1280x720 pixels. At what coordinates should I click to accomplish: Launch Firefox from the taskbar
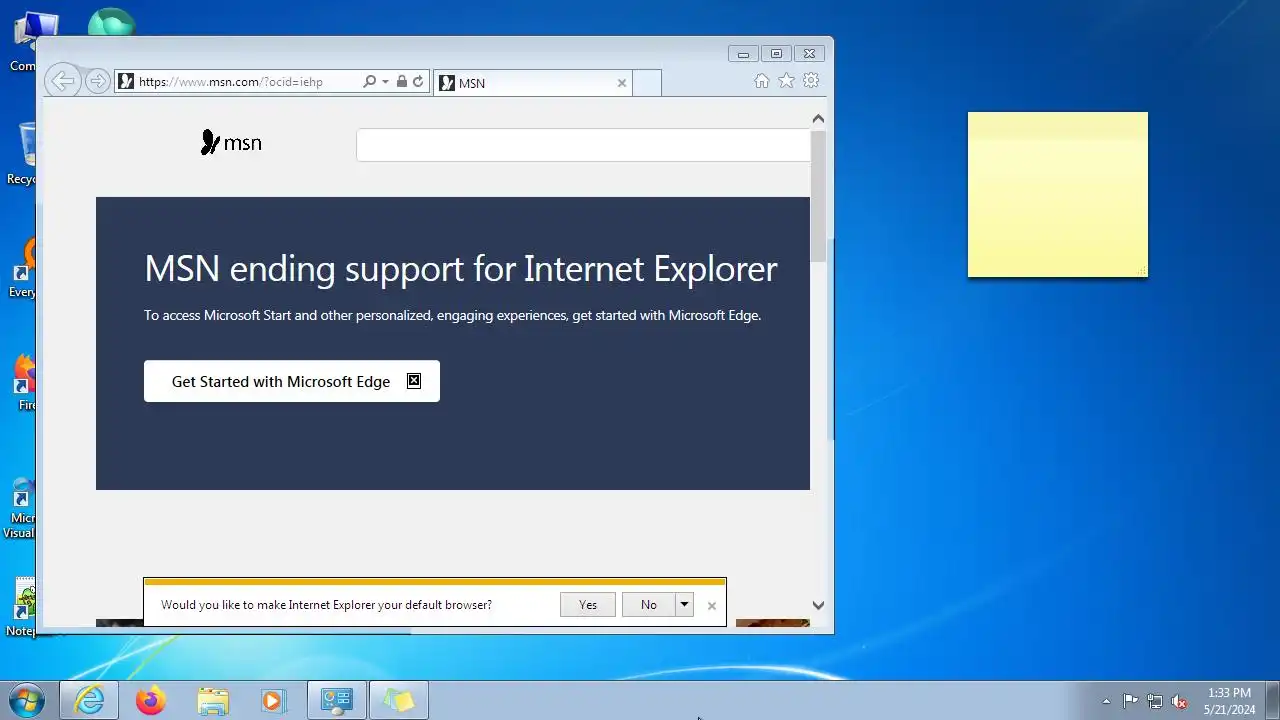(151, 701)
